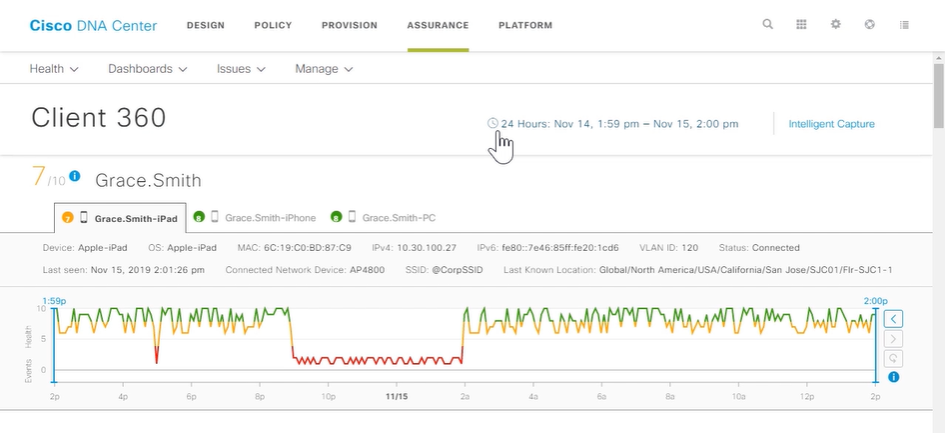The height and width of the screenshot is (433, 945).
Task: Click the page vertical scrollbar thumb
Action: click(x=939, y=94)
